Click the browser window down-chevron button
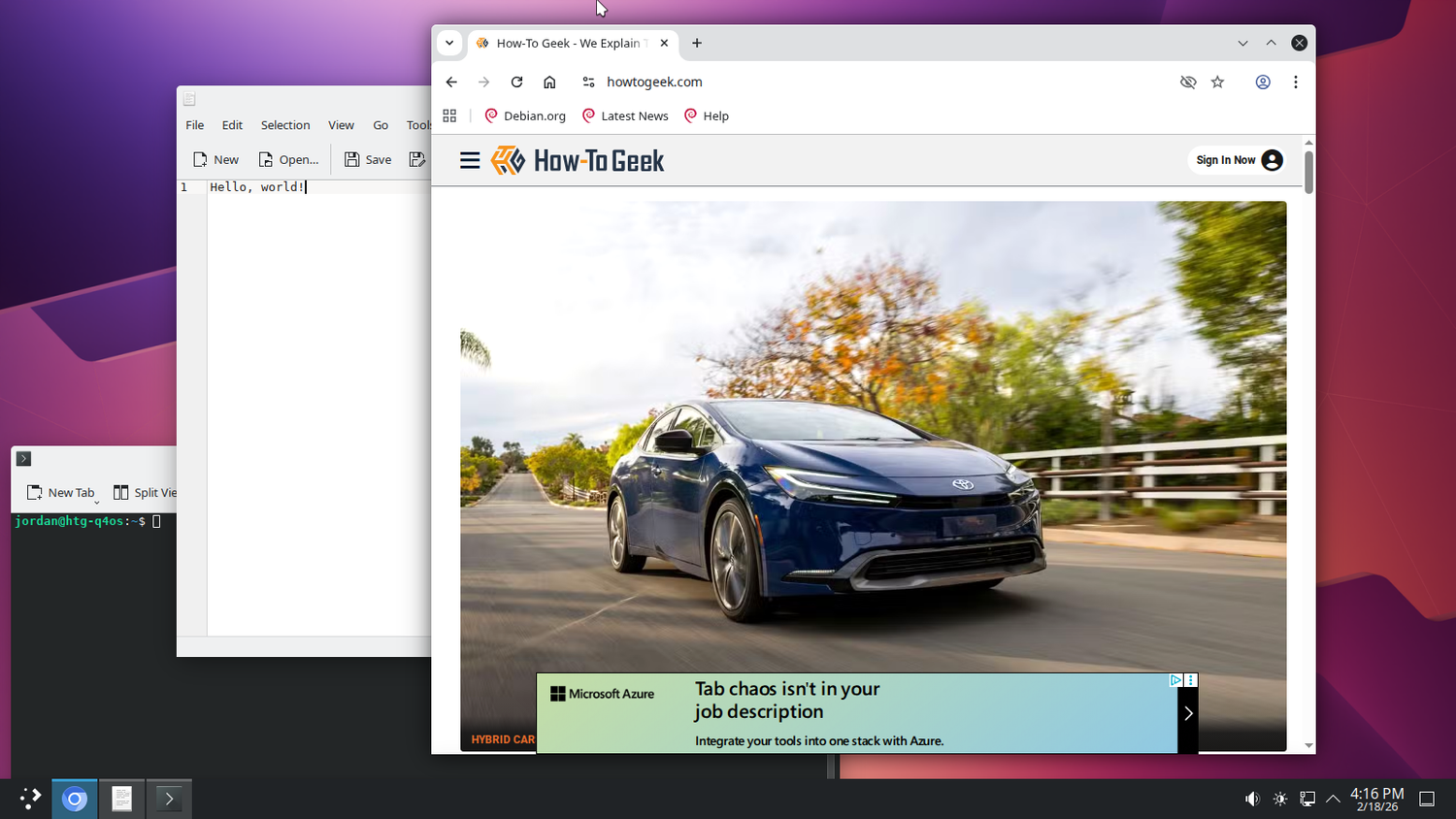 (1242, 43)
